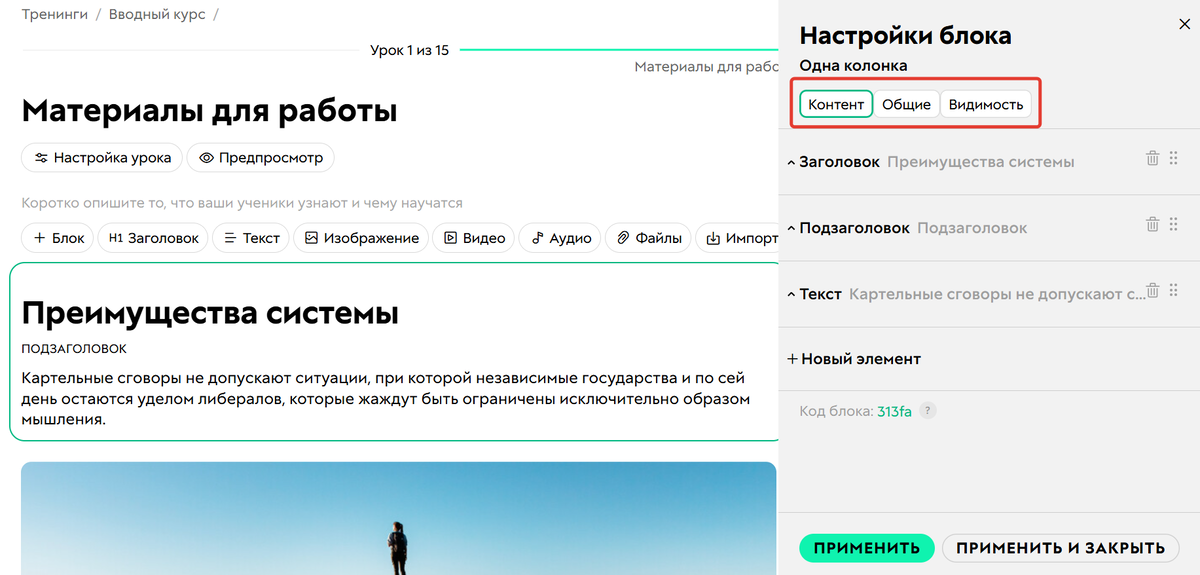Switch to the Общие tab
Viewport: 1200px width, 575px height.
[x=907, y=104]
